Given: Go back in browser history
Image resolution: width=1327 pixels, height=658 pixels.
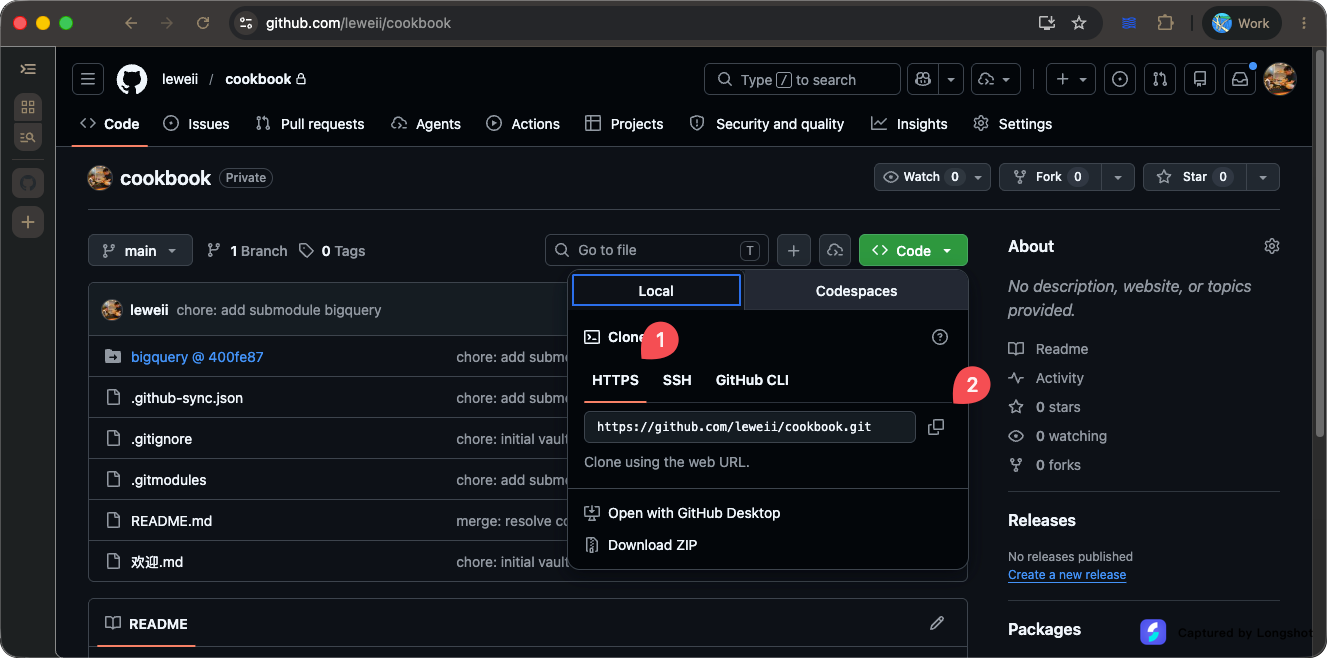Looking at the screenshot, I should click(131, 23).
